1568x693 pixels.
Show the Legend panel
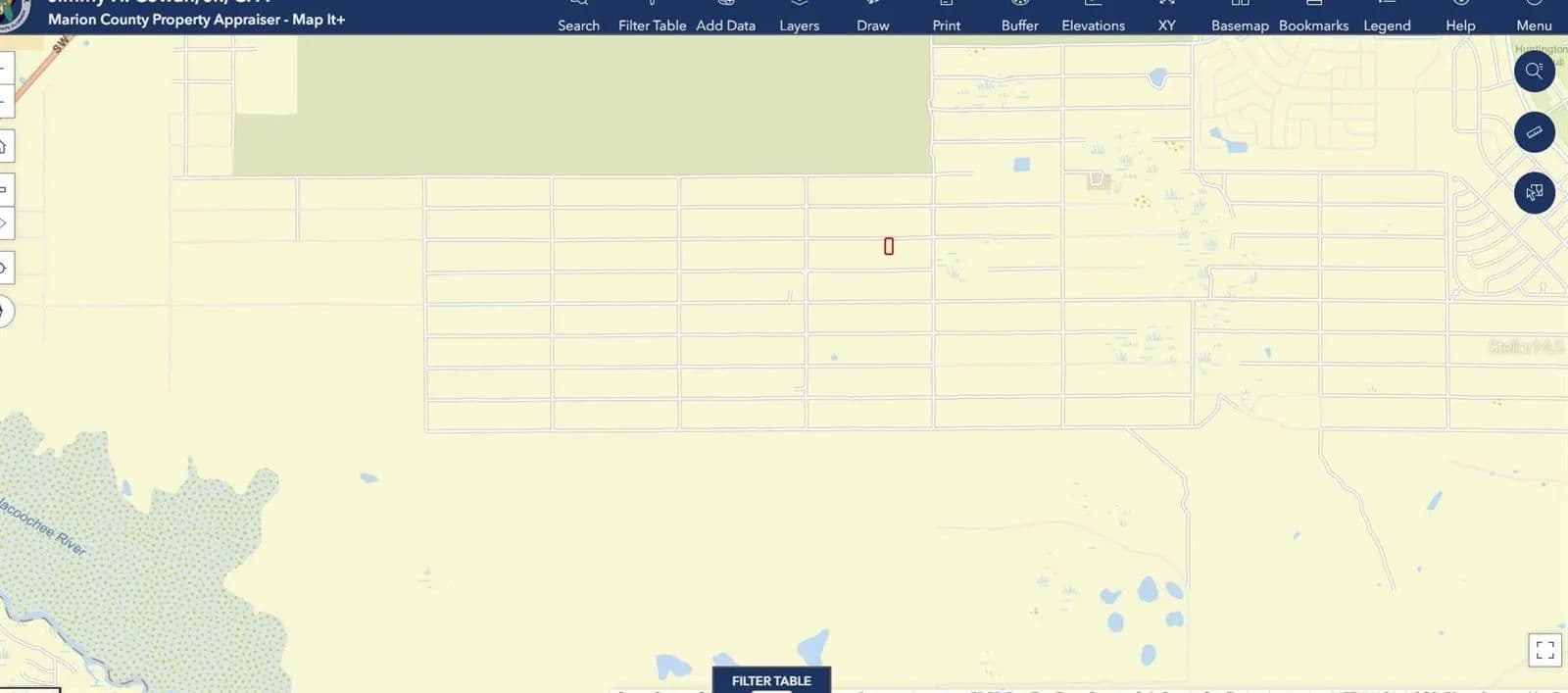point(1387,18)
